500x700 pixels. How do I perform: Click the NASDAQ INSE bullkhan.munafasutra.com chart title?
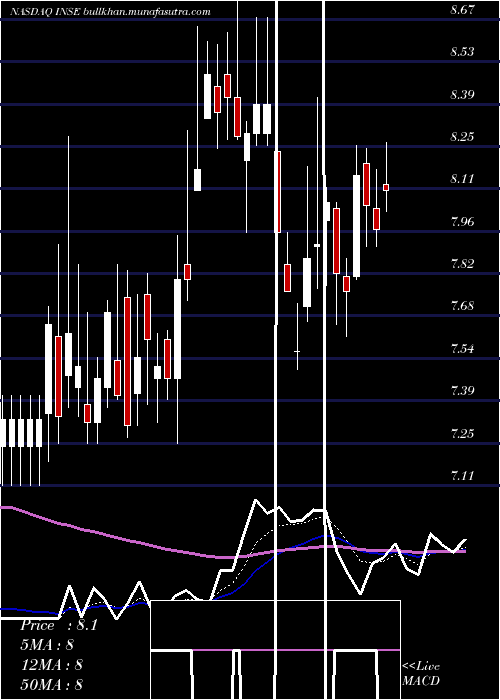110,12
